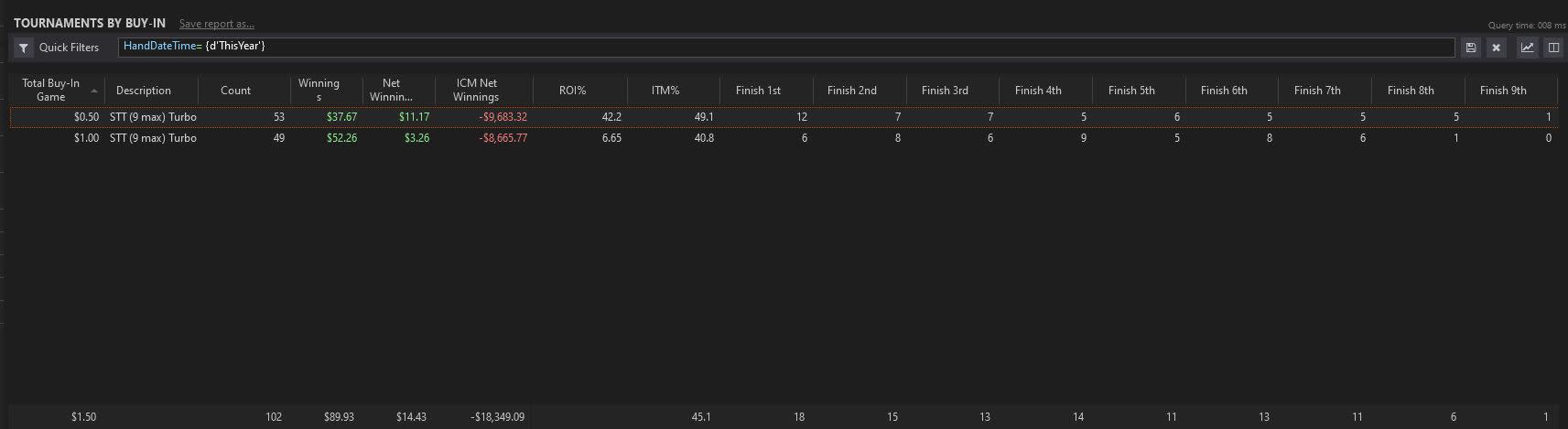Image resolution: width=1568 pixels, height=429 pixels.
Task: Select the $1.00 STT Turbo row
Action: 784,138
